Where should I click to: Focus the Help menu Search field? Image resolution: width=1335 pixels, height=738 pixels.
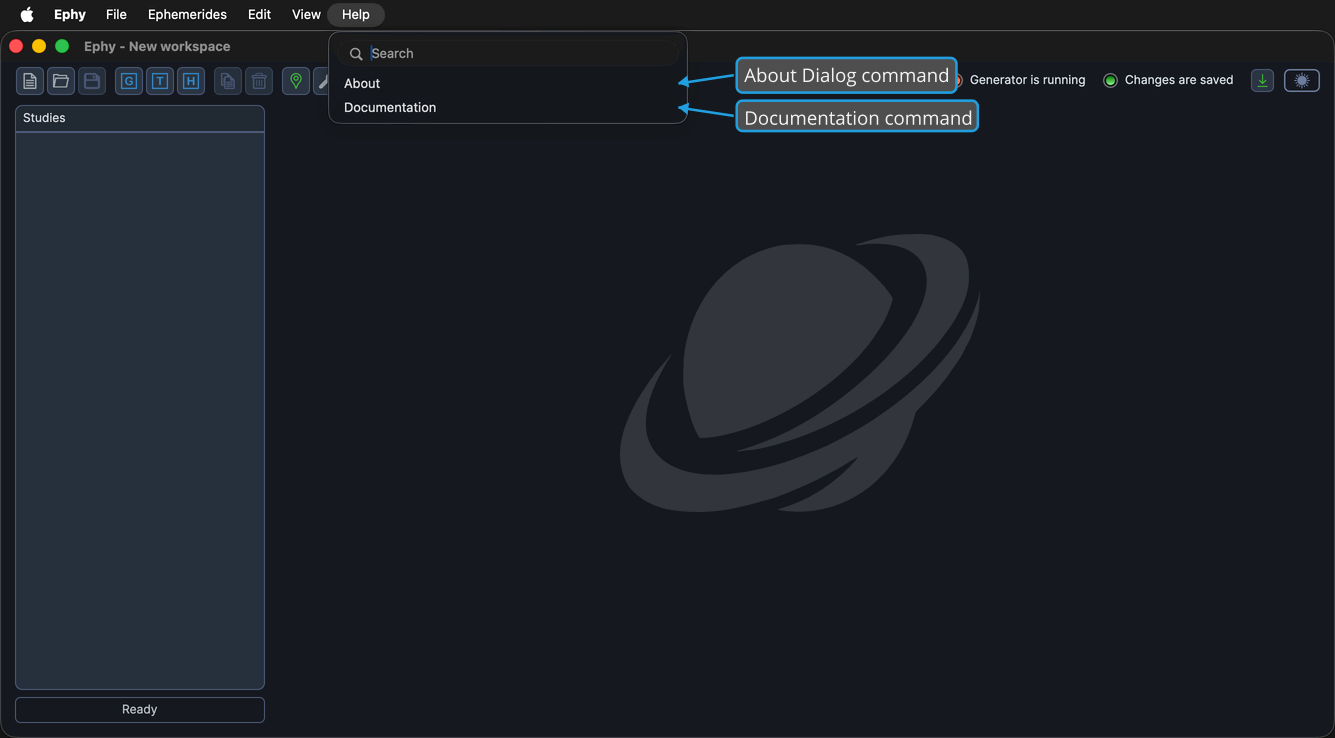coord(508,53)
